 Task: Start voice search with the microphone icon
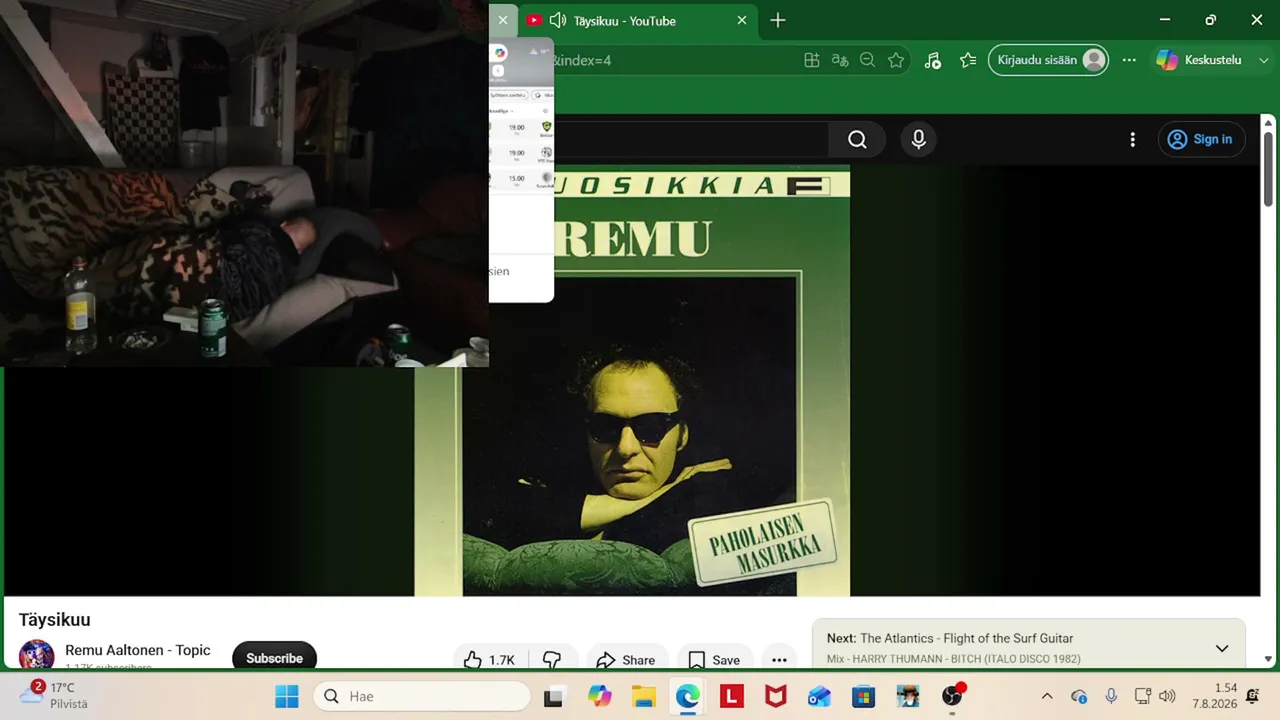(919, 140)
